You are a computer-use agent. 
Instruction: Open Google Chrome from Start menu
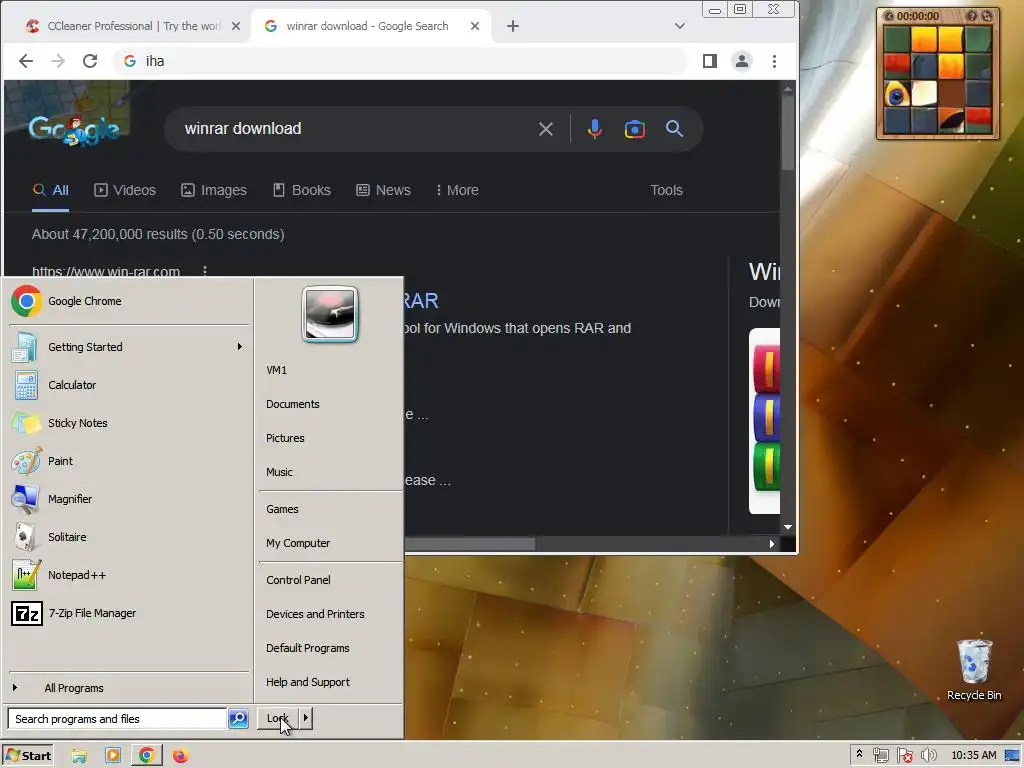pyautogui.click(x=129, y=301)
